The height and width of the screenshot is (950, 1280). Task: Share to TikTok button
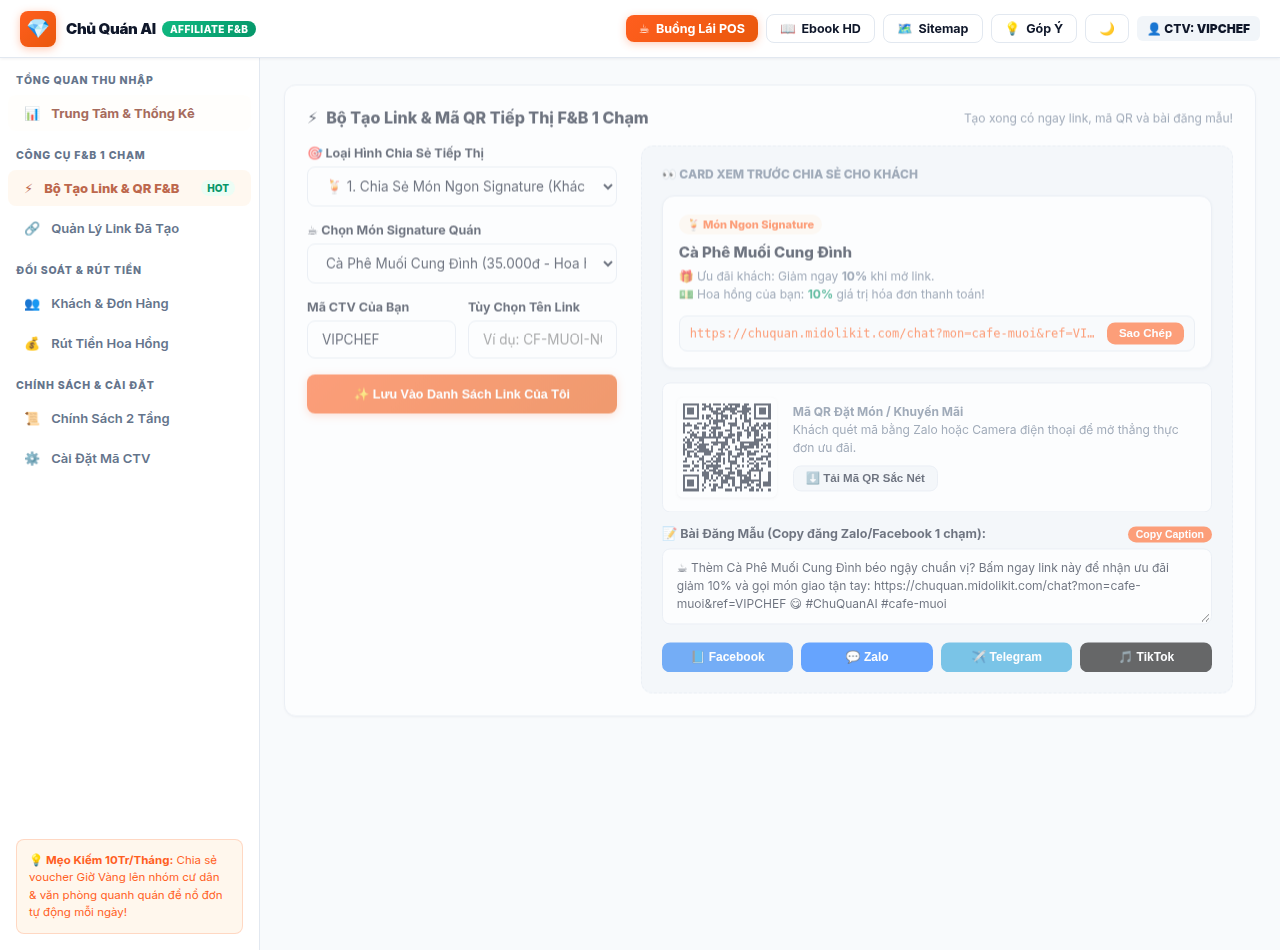pos(1146,657)
